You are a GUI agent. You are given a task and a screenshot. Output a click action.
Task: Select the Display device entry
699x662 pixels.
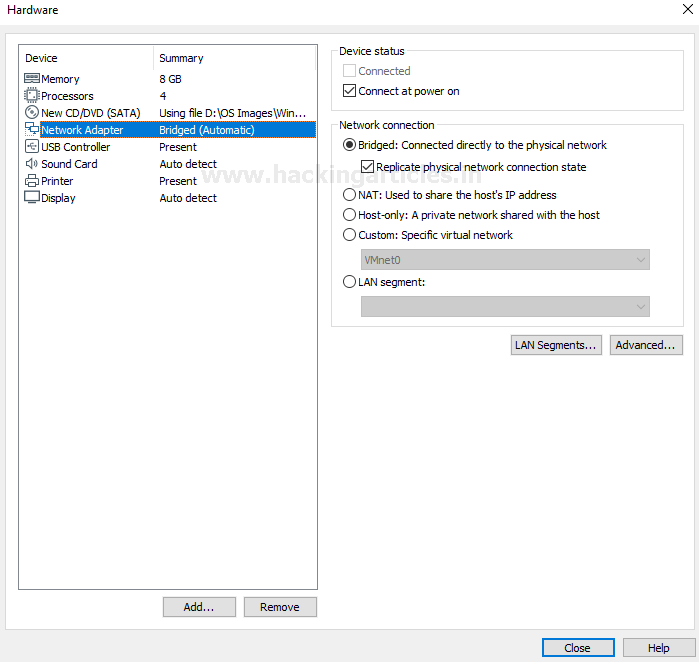[169, 197]
